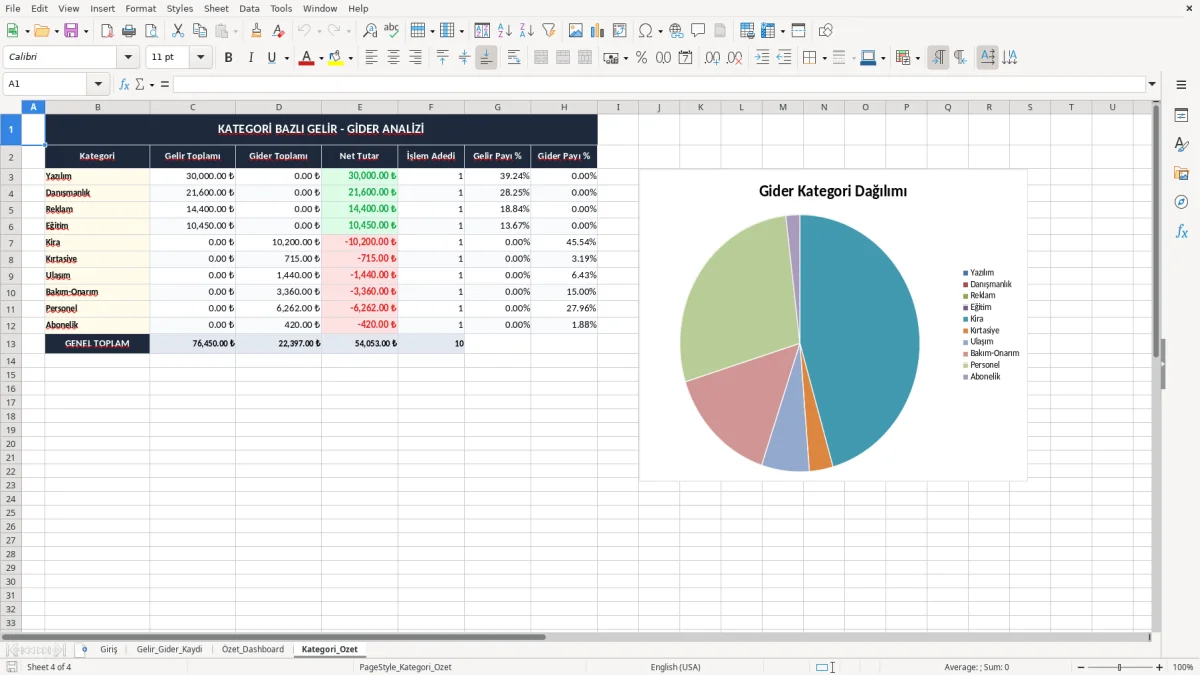Set right-to-left text direction

(960, 58)
